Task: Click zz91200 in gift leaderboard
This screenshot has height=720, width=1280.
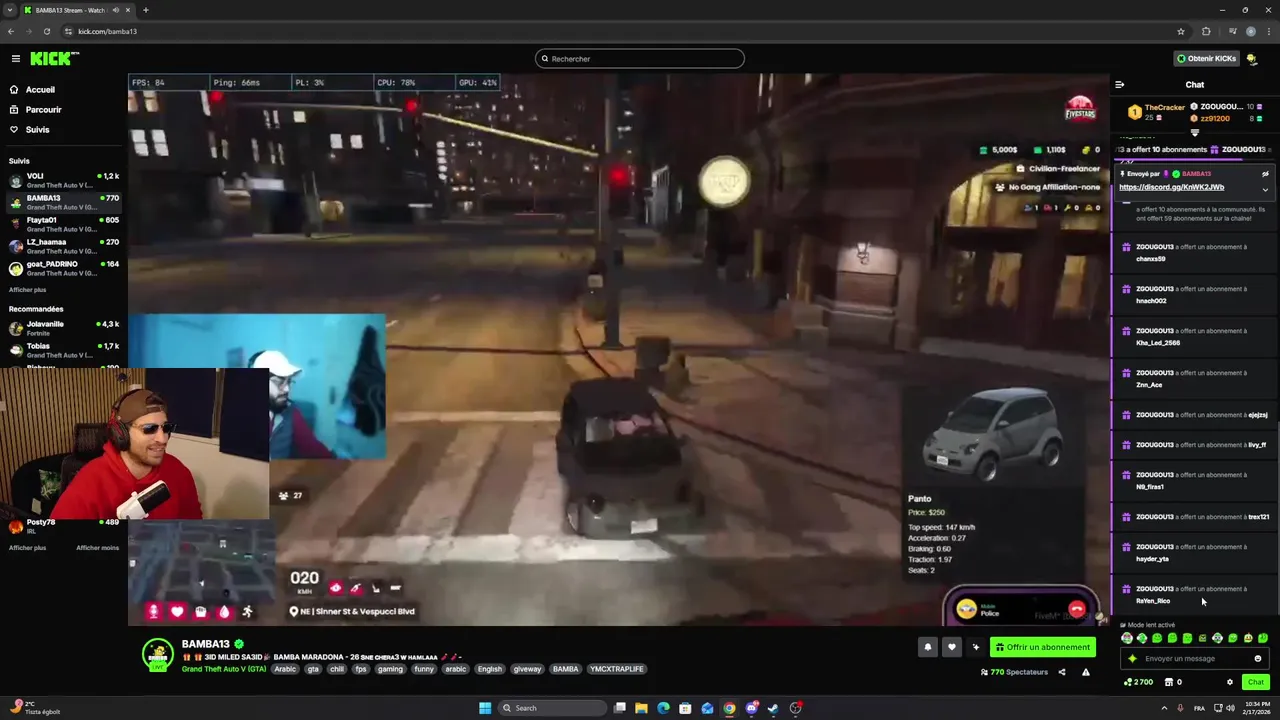Action: (1215, 119)
